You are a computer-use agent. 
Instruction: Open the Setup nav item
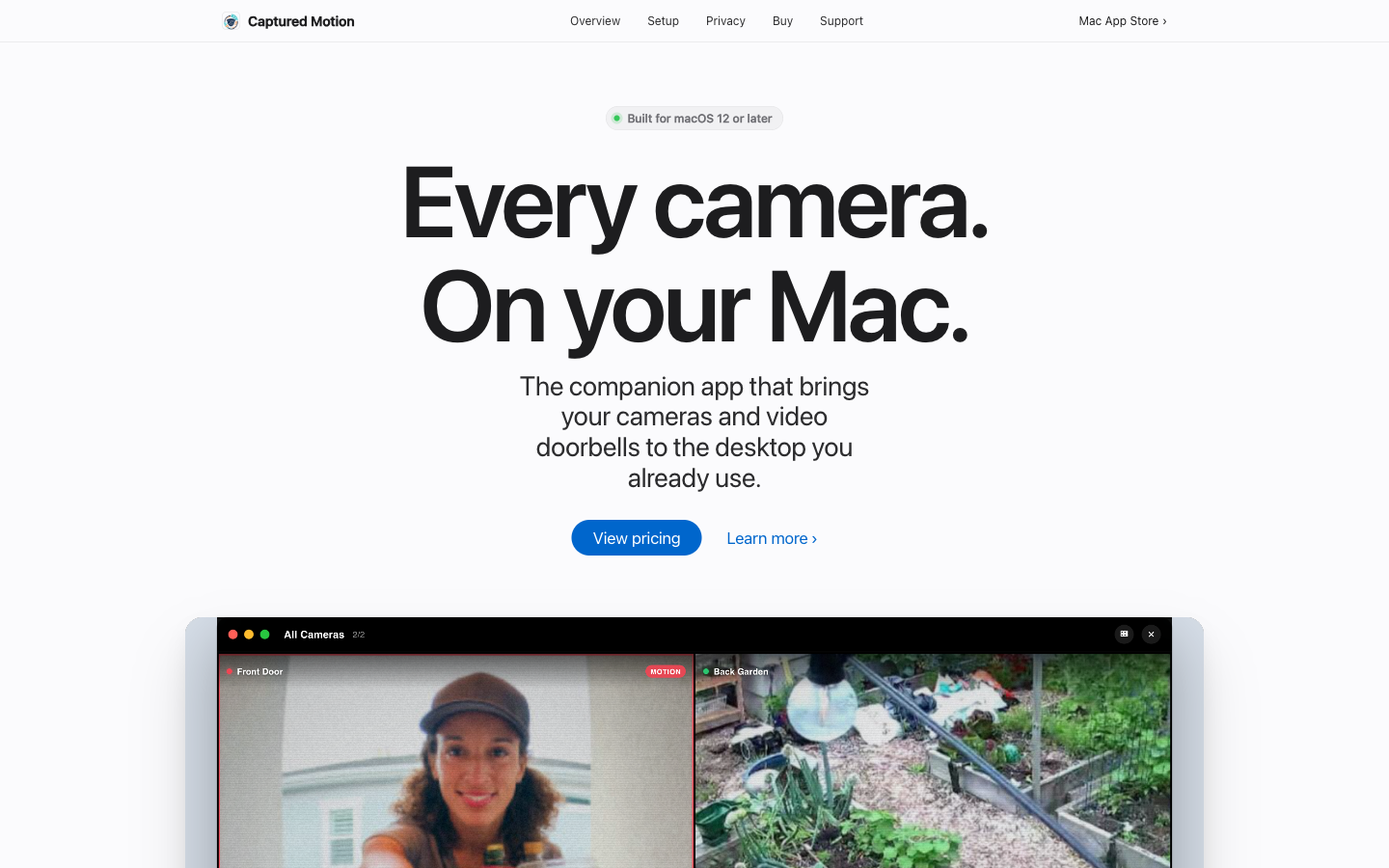tap(663, 21)
